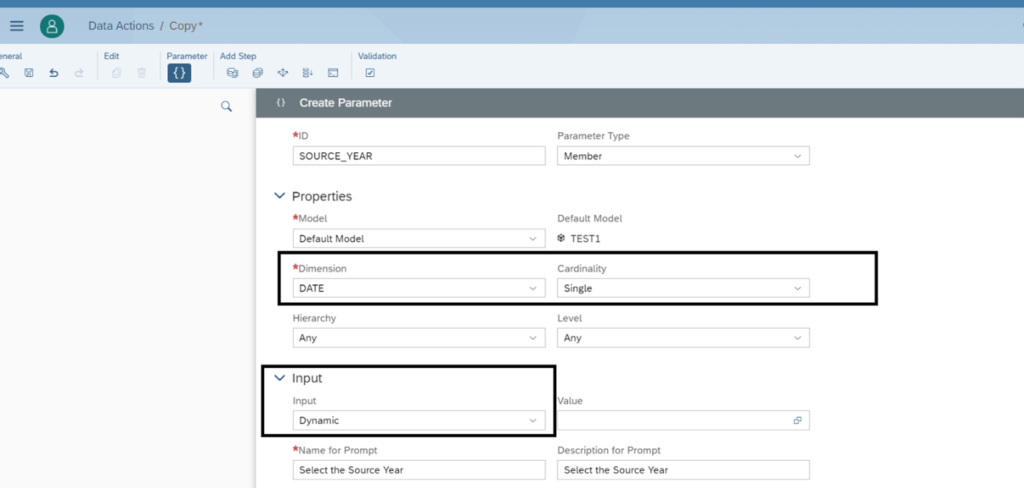Run validation check icon
1024x488 pixels.
(x=370, y=73)
